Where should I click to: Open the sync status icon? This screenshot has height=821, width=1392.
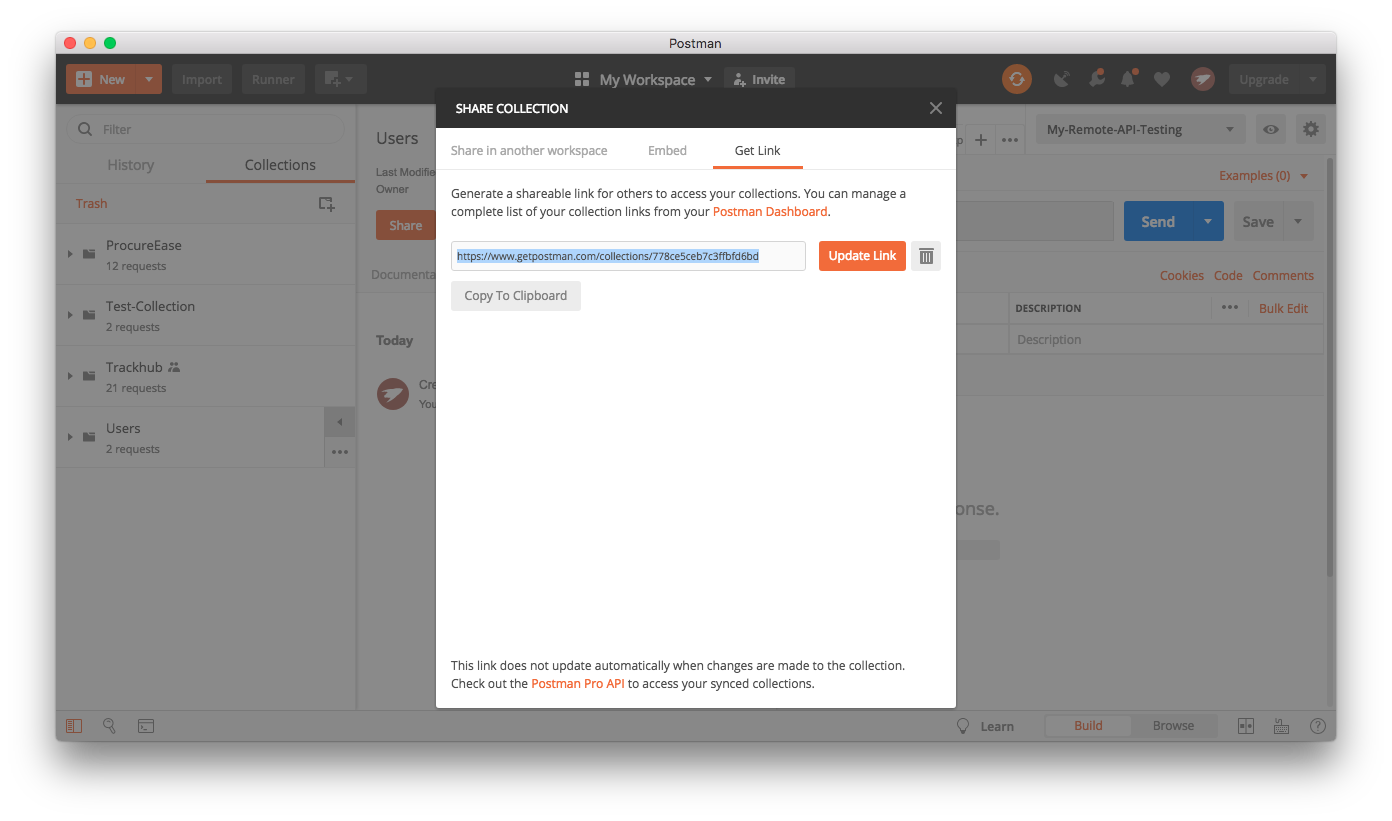click(1017, 78)
